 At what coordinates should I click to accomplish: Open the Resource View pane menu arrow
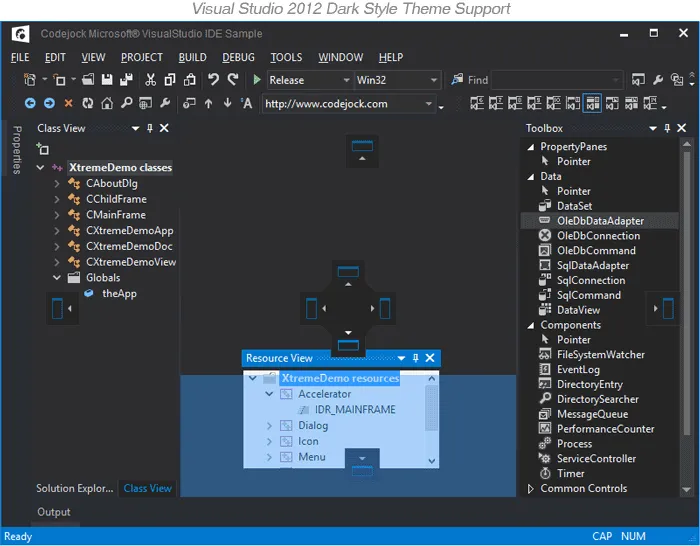(x=401, y=358)
